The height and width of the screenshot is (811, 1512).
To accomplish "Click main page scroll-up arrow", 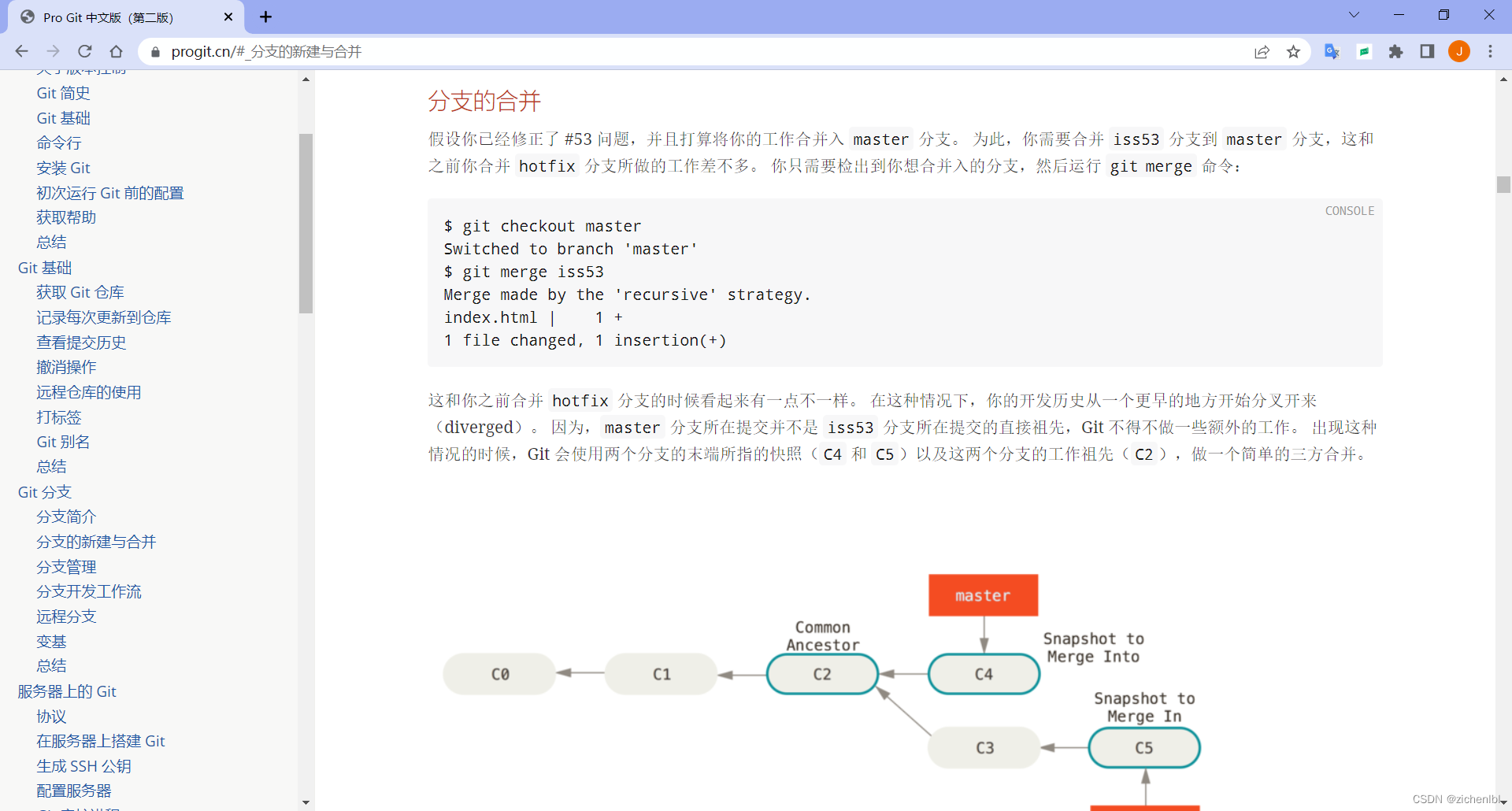I will pyautogui.click(x=1503, y=79).
